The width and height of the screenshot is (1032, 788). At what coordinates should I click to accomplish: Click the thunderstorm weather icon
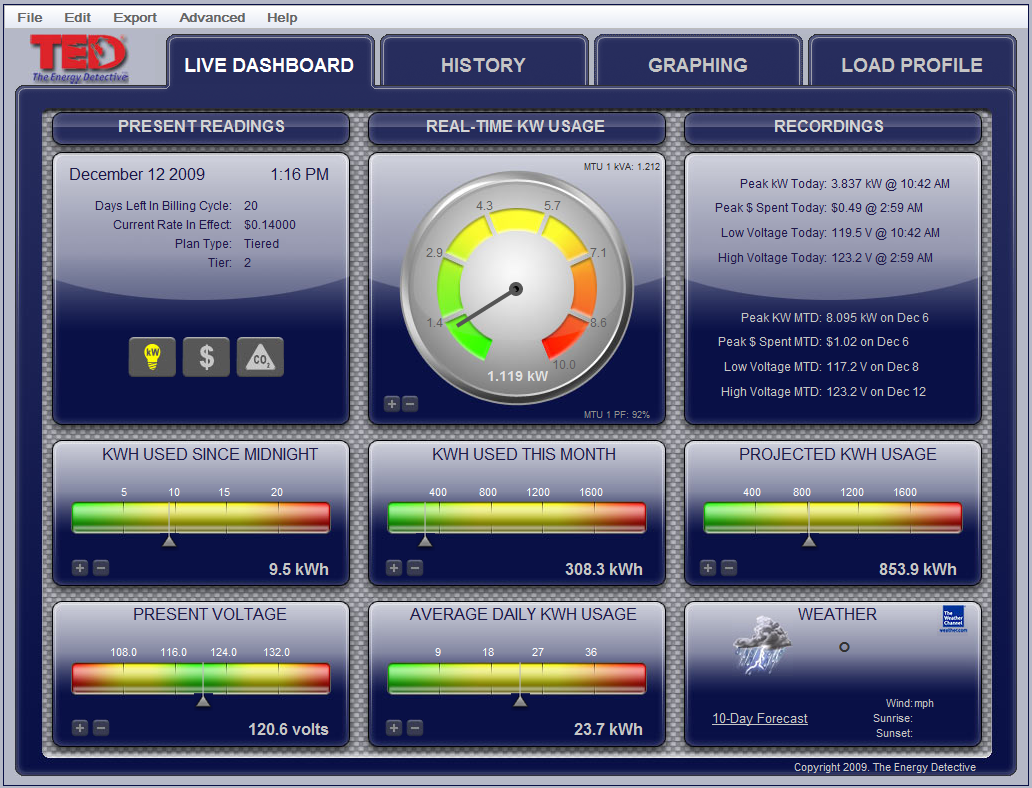click(x=762, y=644)
